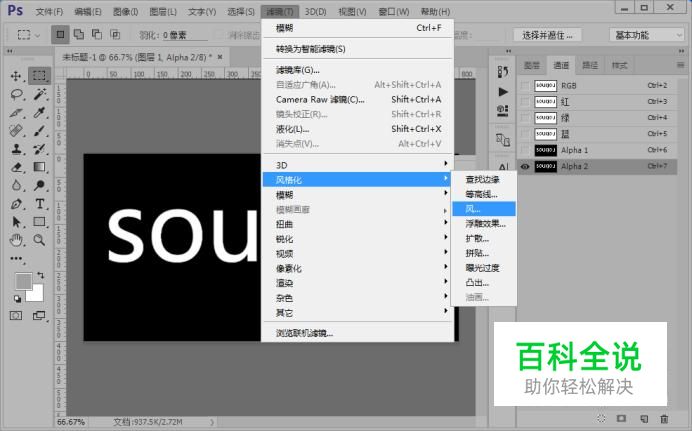This screenshot has height=431, width=692.
Task: Select the Pen tool
Action: coord(16,204)
